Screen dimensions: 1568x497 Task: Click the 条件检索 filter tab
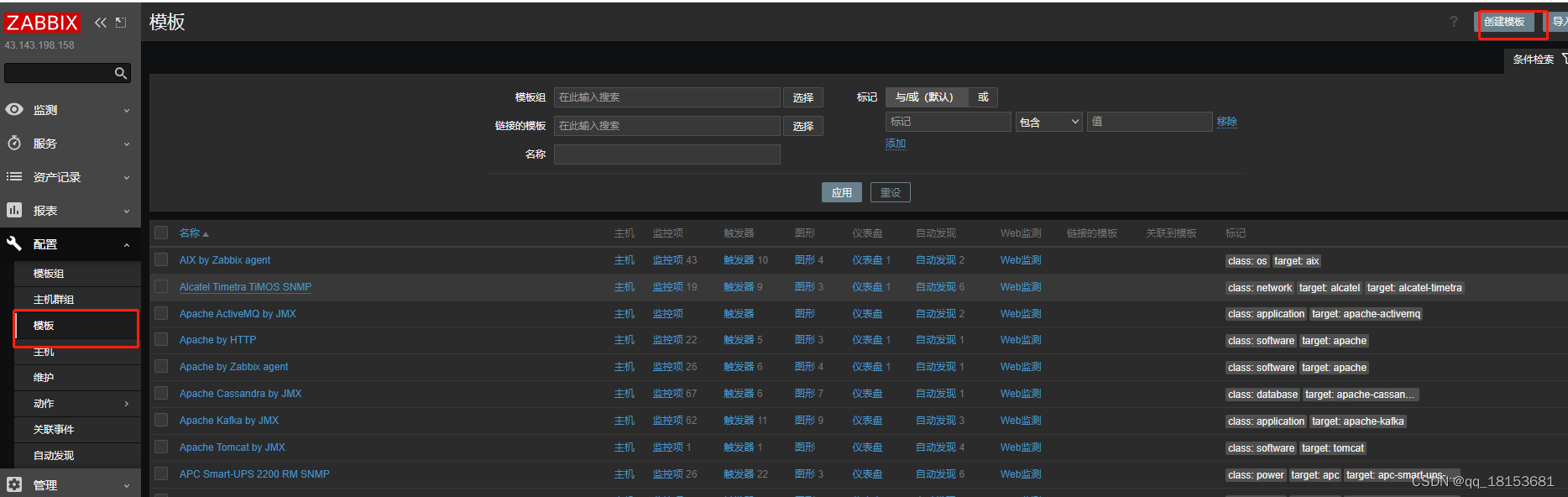coord(1533,59)
